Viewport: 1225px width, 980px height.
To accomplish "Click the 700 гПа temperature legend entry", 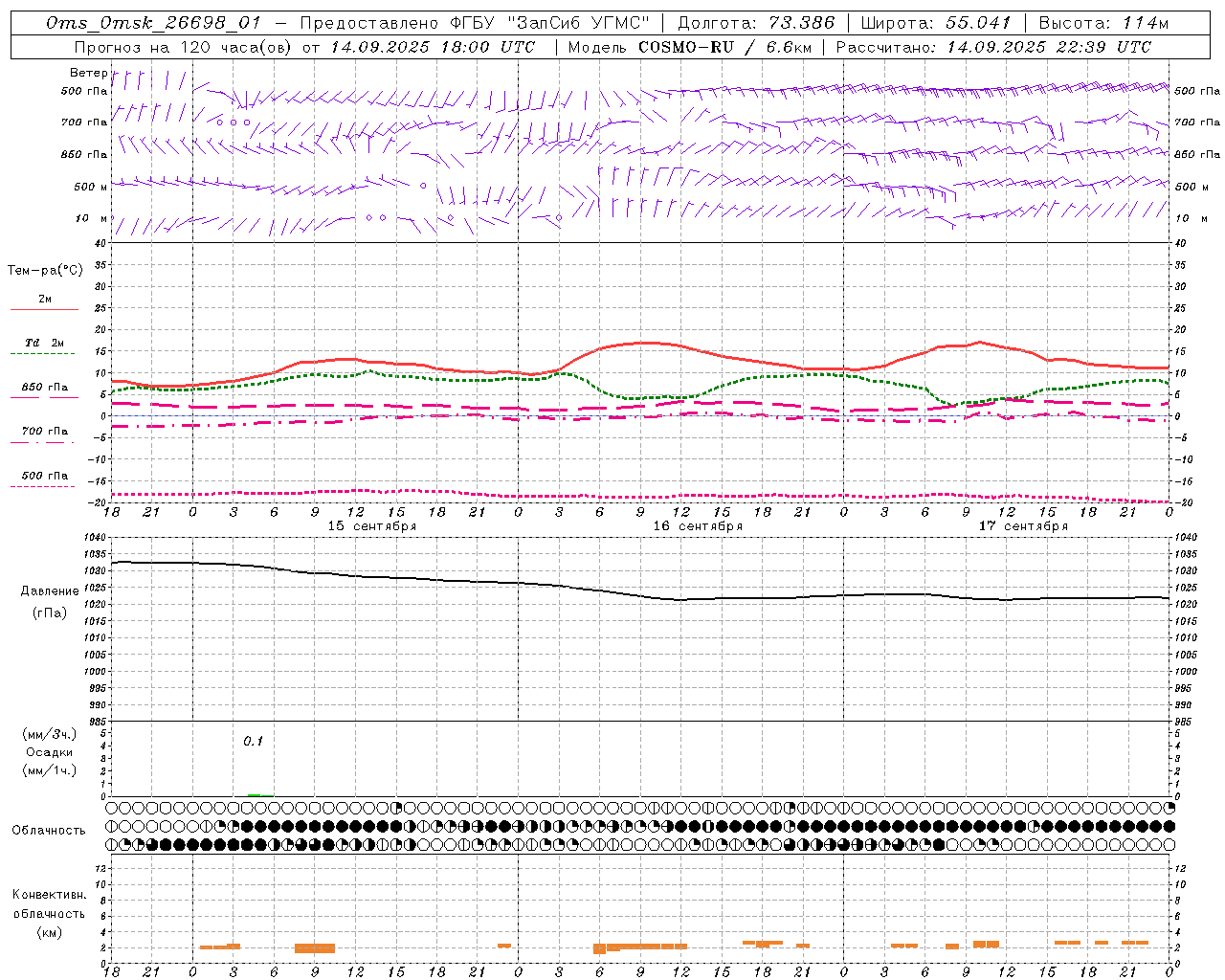I will pos(45,432).
